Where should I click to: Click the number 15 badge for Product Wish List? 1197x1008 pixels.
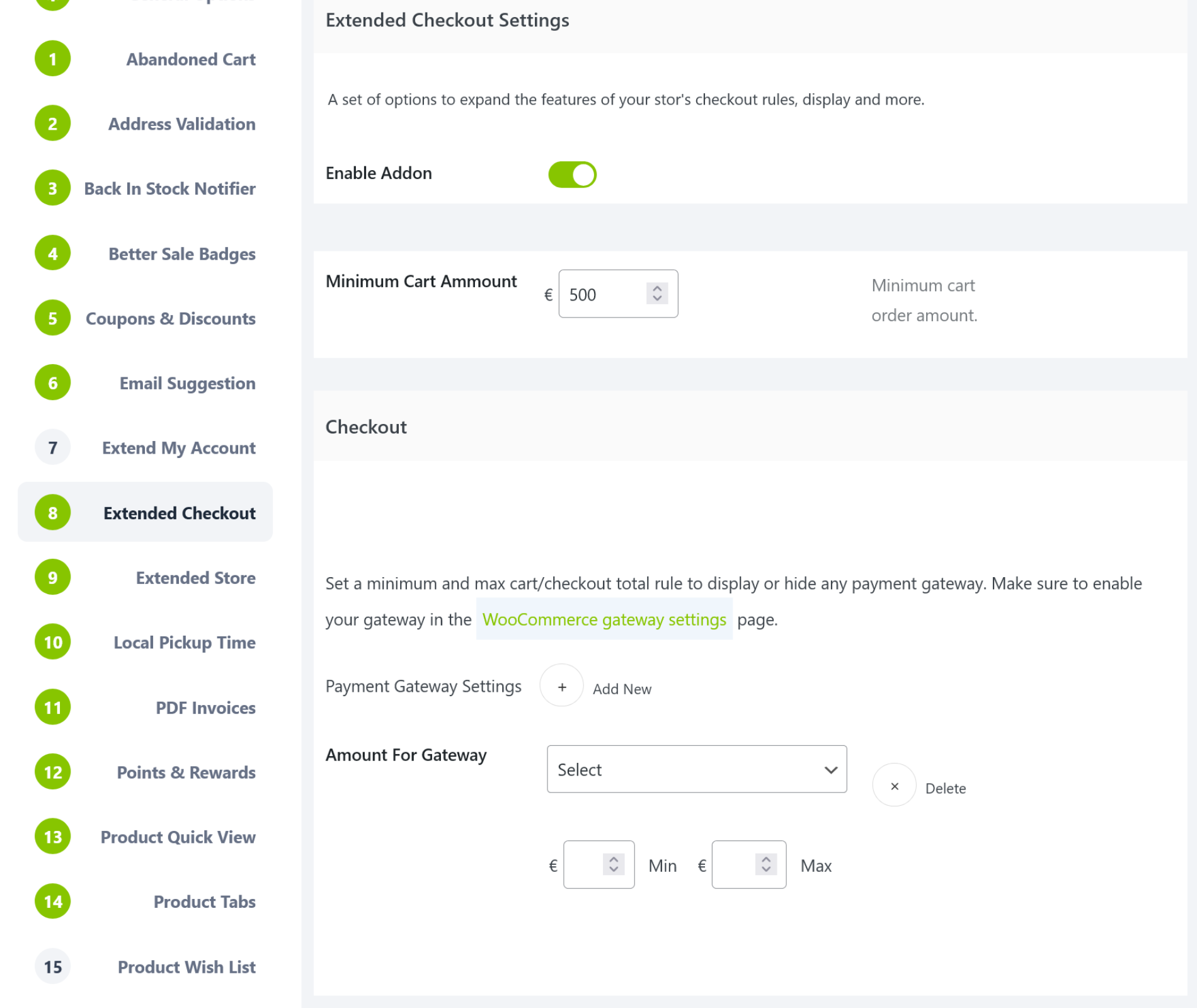(x=53, y=967)
